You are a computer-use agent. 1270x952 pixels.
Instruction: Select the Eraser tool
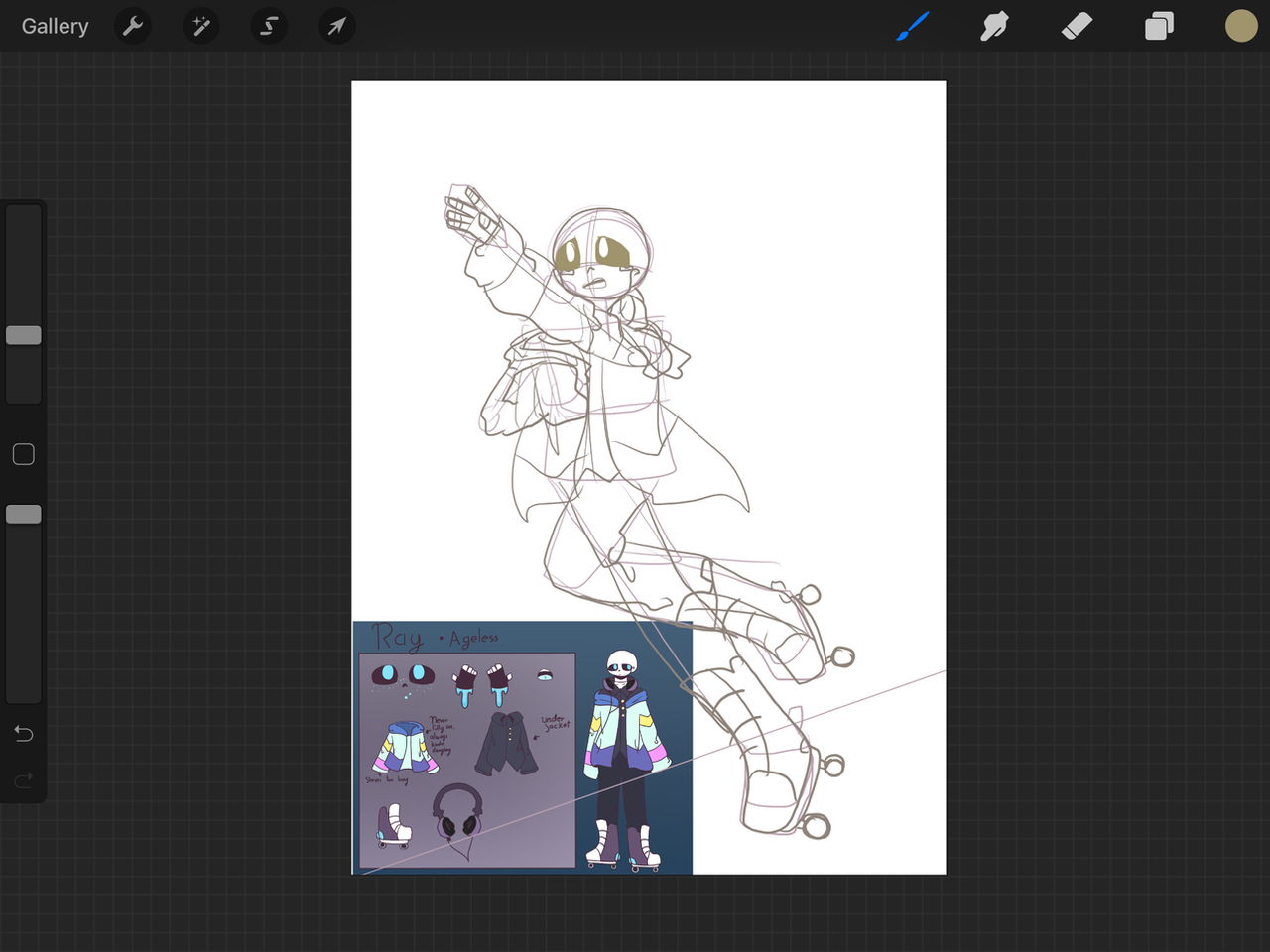pyautogui.click(x=1077, y=26)
